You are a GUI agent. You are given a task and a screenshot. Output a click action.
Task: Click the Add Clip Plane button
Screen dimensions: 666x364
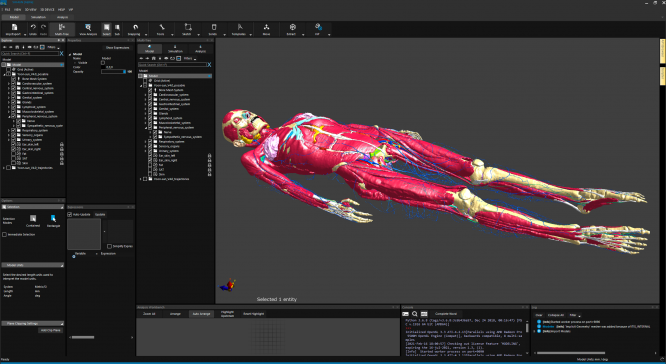pos(51,330)
